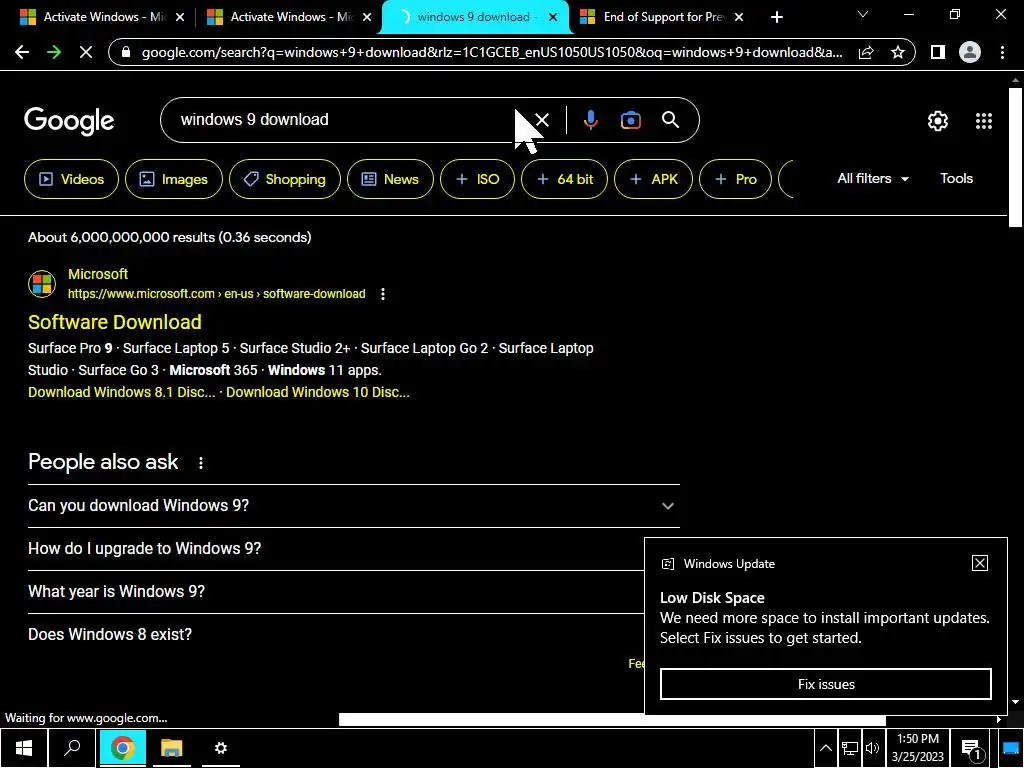Screen dimensions: 1024x768
Task: Filter results by Shopping
Action: pyautogui.click(x=285, y=179)
